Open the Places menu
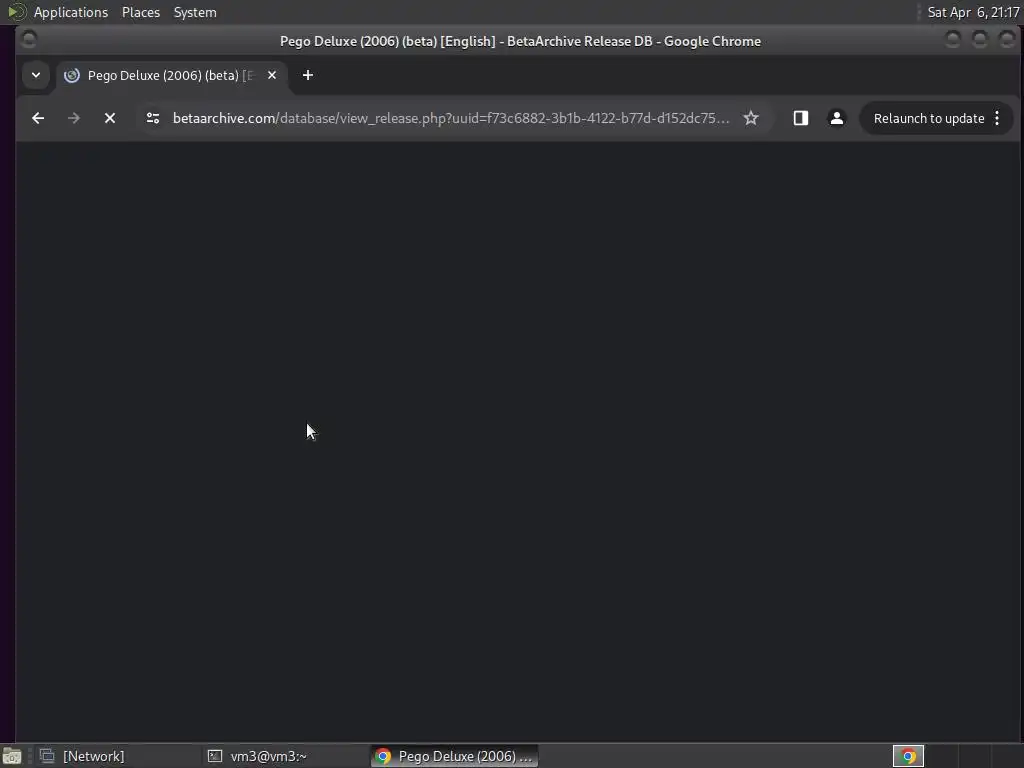The height and width of the screenshot is (768, 1024). pos(141,12)
